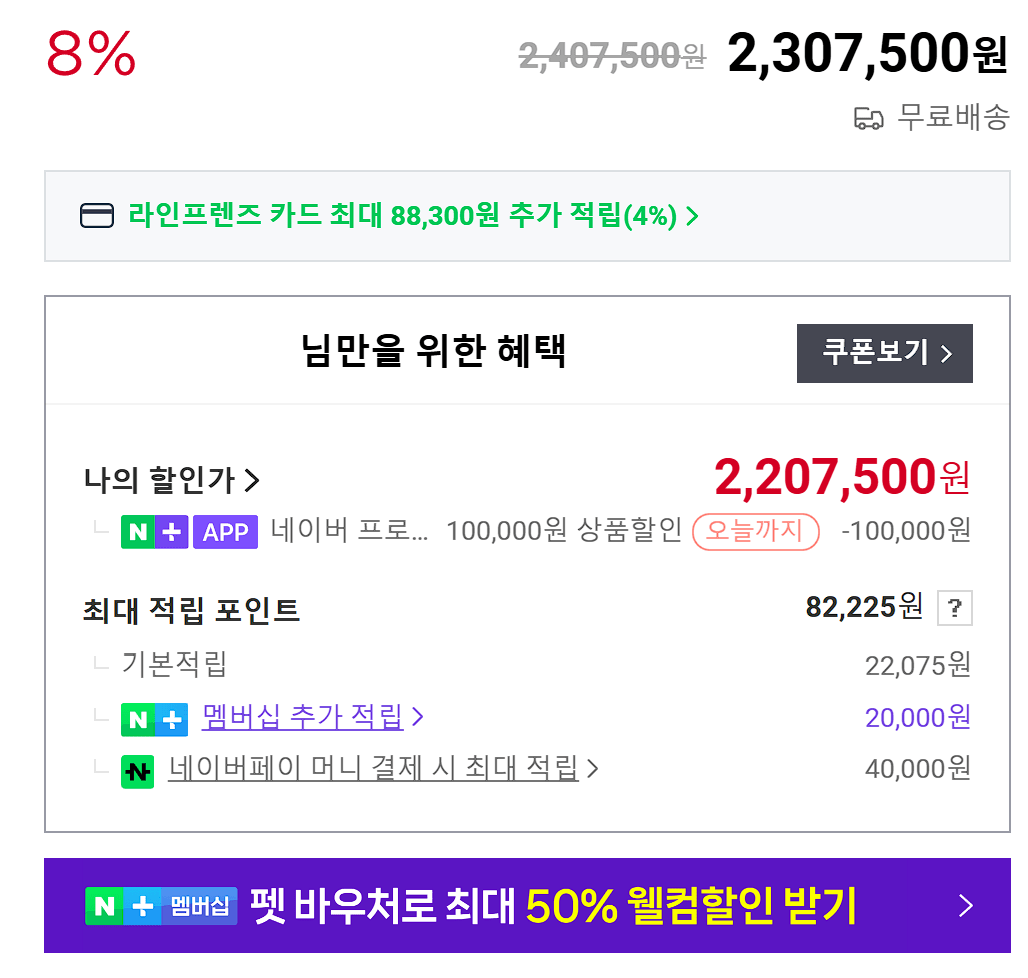Select the N+ badge next to 네이버 프로모션
The width and height of the screenshot is (1028, 978).
pos(155,531)
